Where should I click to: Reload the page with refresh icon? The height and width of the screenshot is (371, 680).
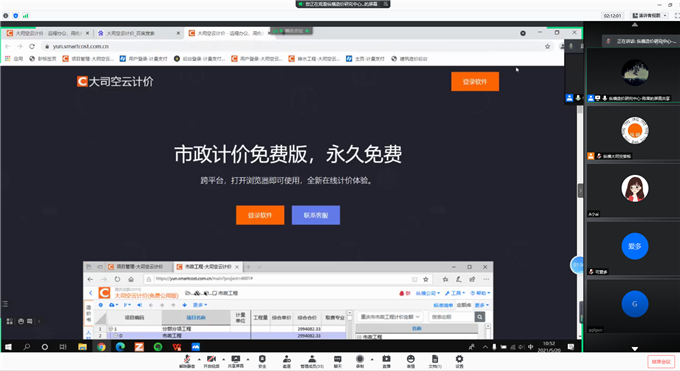pyautogui.click(x=32, y=46)
